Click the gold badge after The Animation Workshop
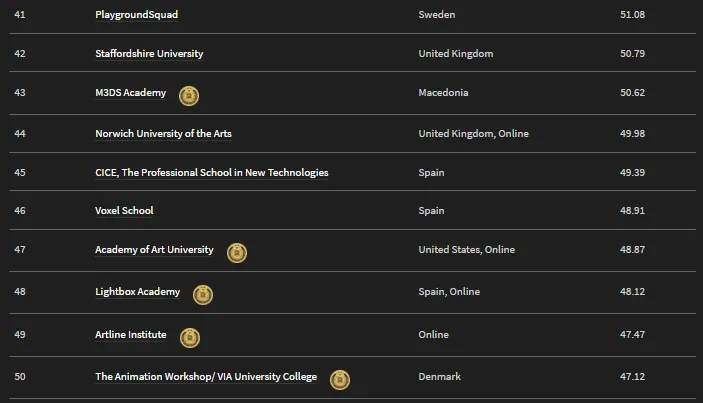703x403 pixels. [x=340, y=380]
